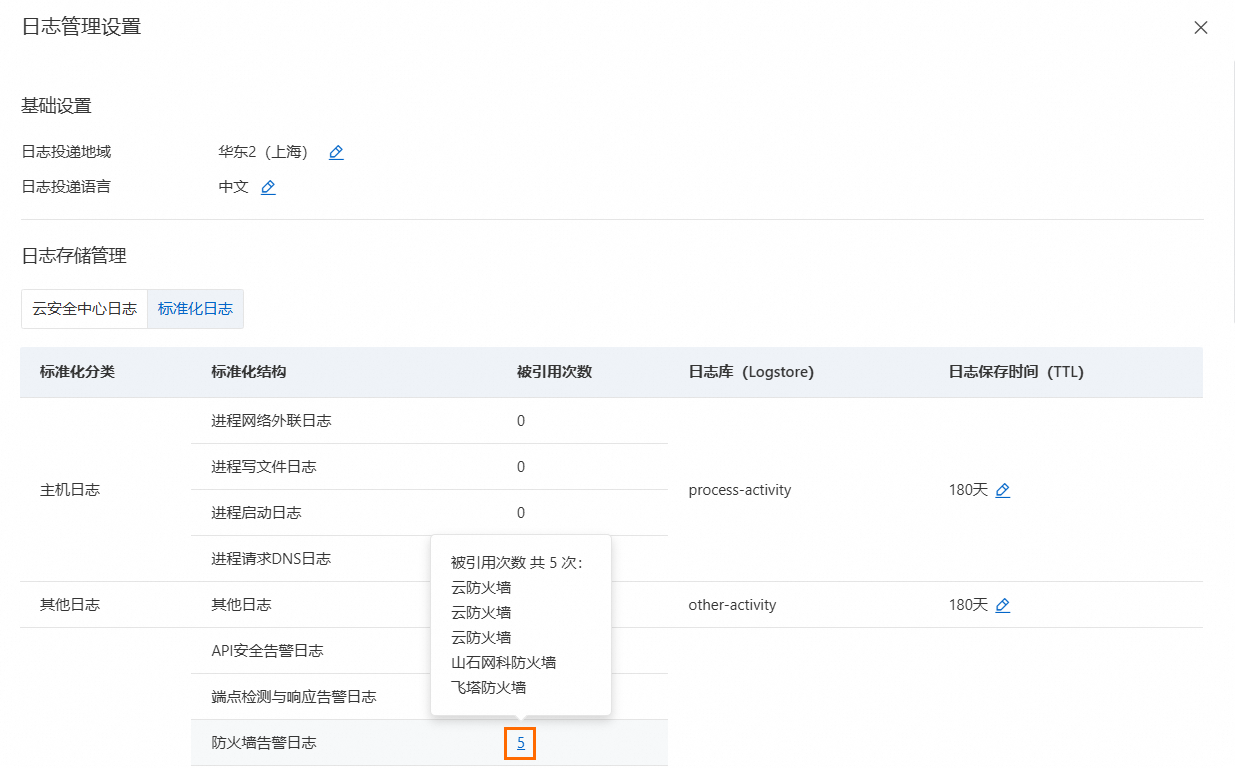Select the 端点检测与响应告警日志 row
This screenshot has width=1235, height=768.
pyautogui.click(x=429, y=697)
